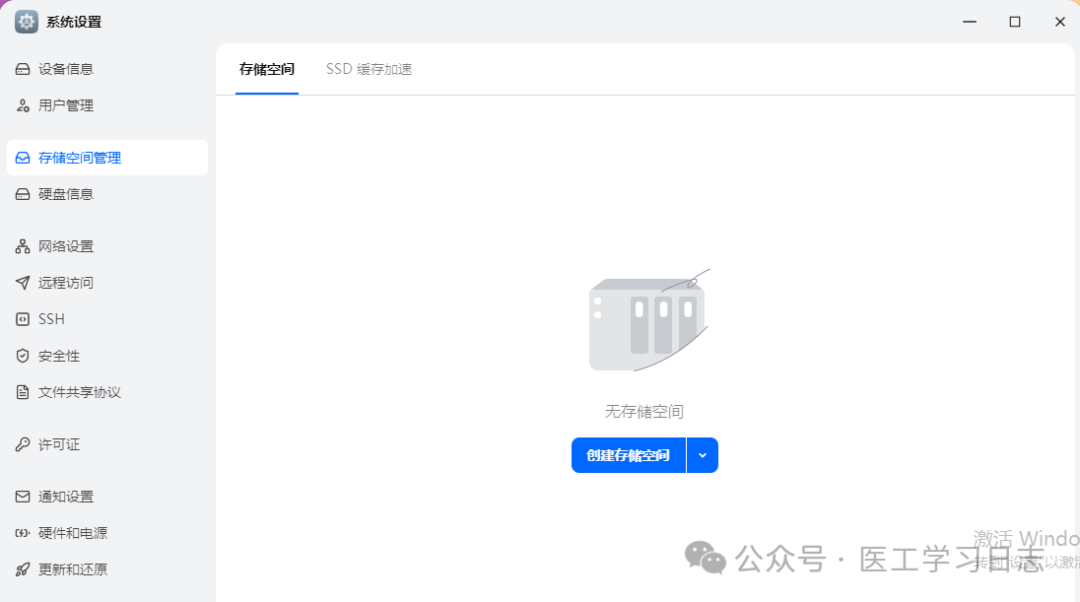Select the 硬件和电源 section
The width and height of the screenshot is (1080, 602).
point(69,532)
